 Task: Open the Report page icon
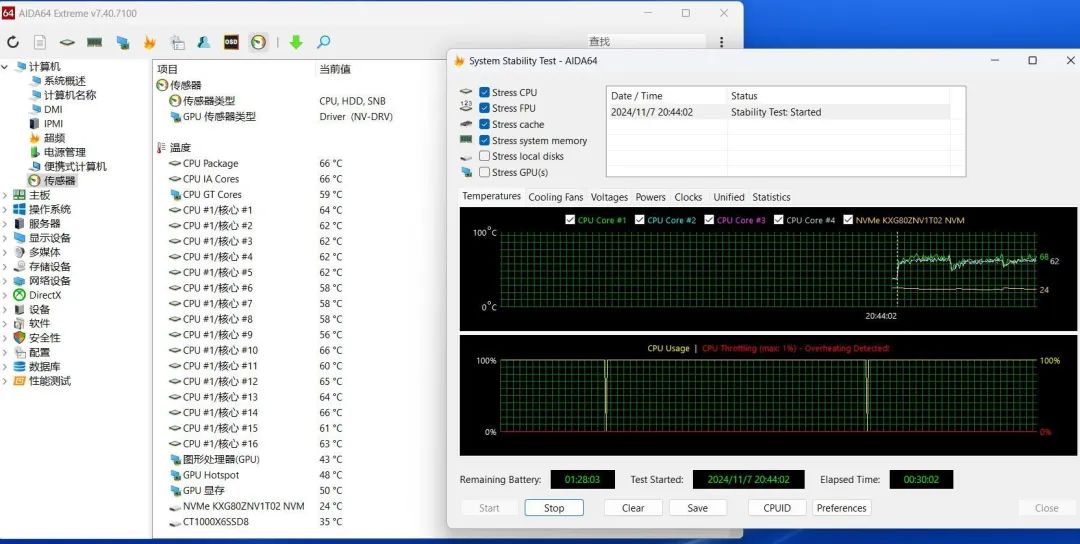40,42
